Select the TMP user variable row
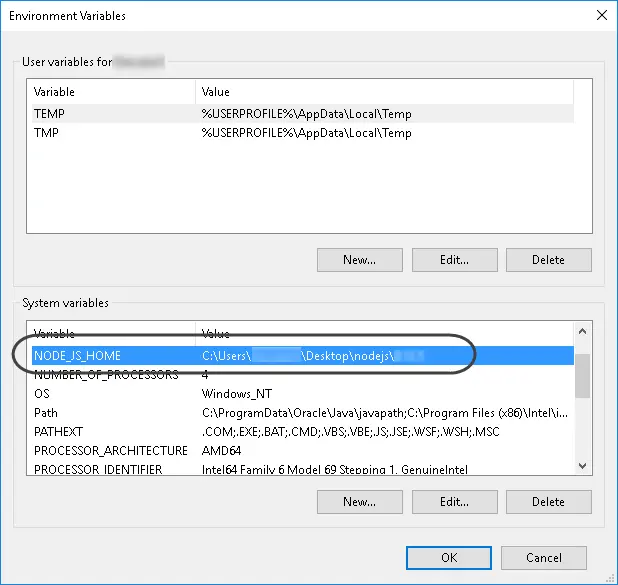 [303, 133]
